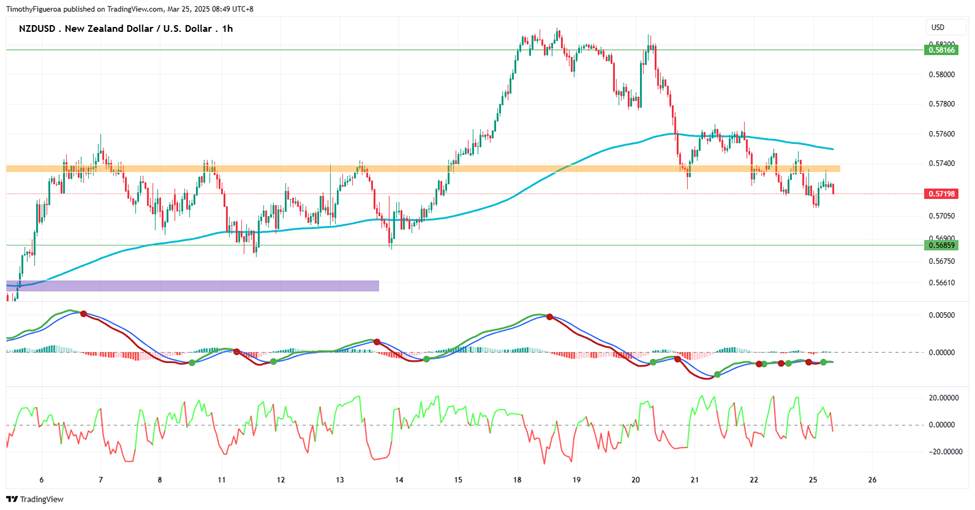The image size is (975, 510).
Task: Click the 0.56610 price axis value
Action: click(x=941, y=282)
